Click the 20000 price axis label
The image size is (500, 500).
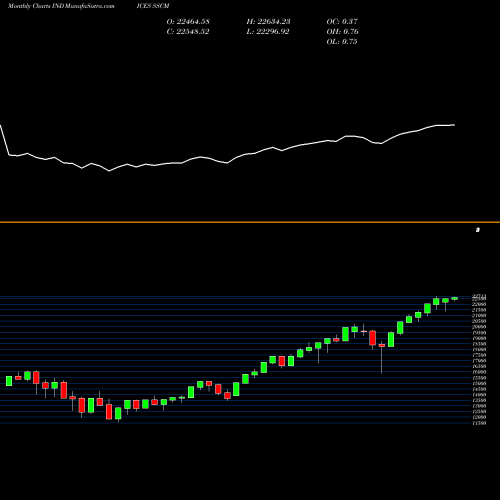(479, 327)
